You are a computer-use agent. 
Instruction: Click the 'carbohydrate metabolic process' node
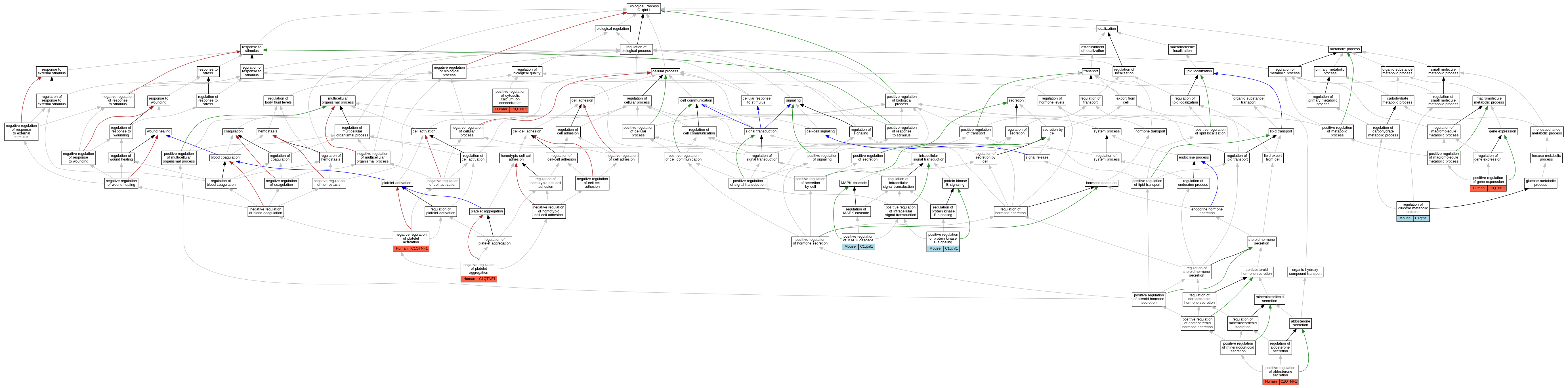(1397, 100)
